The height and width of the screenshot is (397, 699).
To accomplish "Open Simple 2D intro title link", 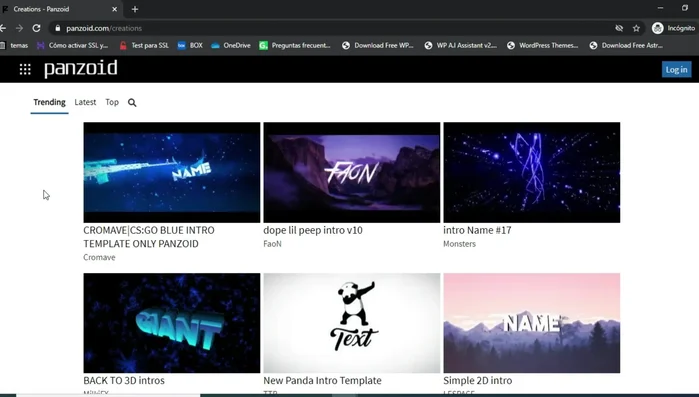I will (477, 381).
